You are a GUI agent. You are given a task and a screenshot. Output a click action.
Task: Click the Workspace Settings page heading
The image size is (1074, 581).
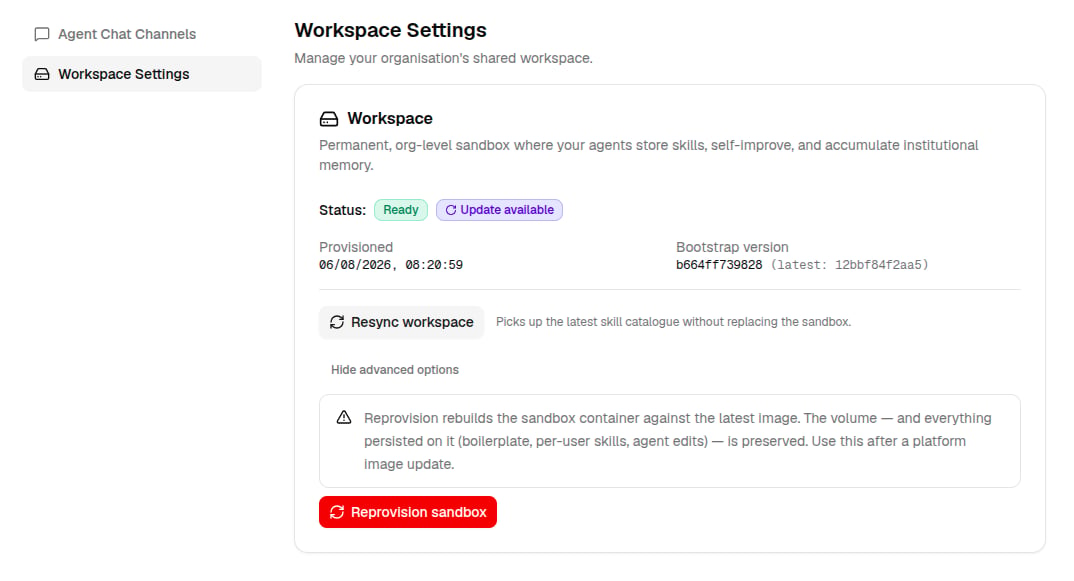(x=390, y=30)
